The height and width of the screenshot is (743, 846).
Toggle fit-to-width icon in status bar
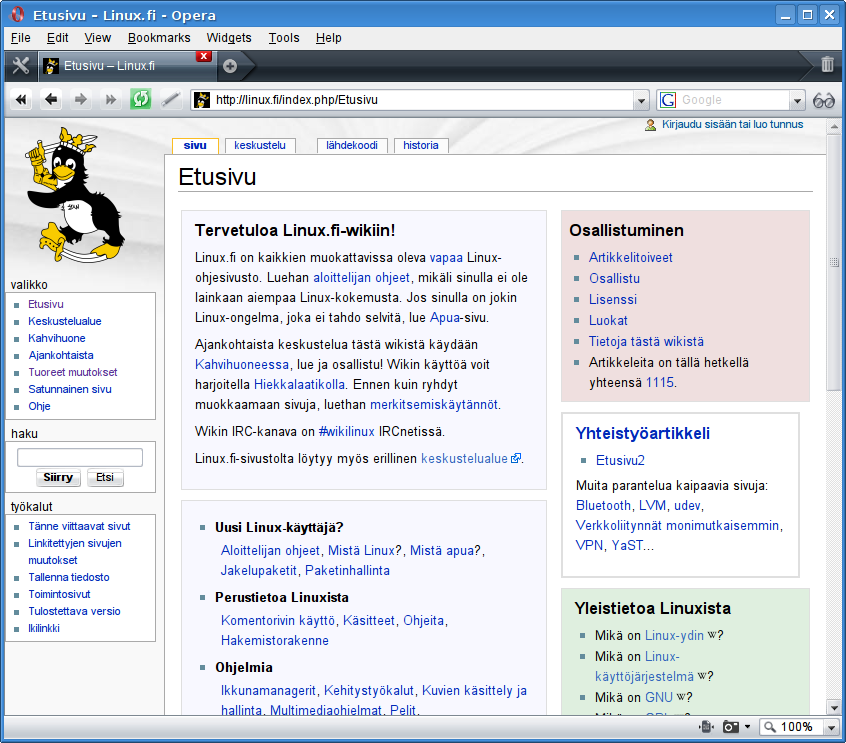click(706, 727)
